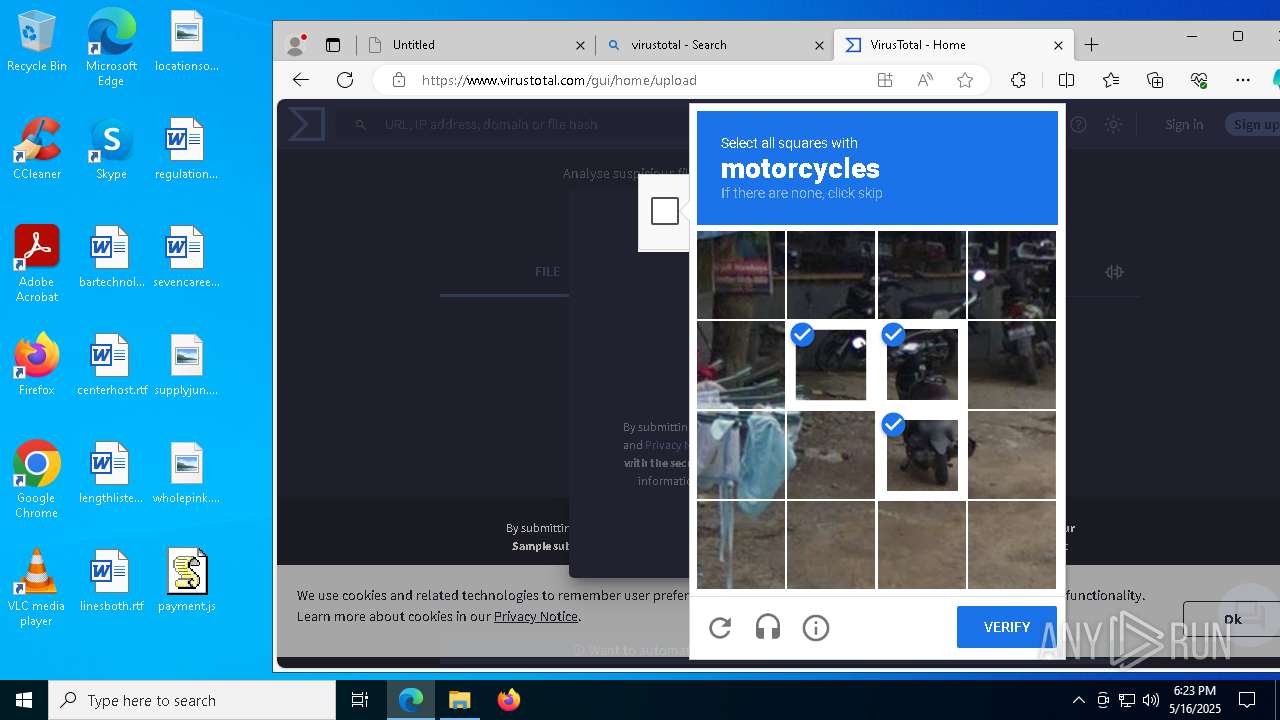
Task: Click the Browser essentials heart icon
Action: pos(1199,80)
